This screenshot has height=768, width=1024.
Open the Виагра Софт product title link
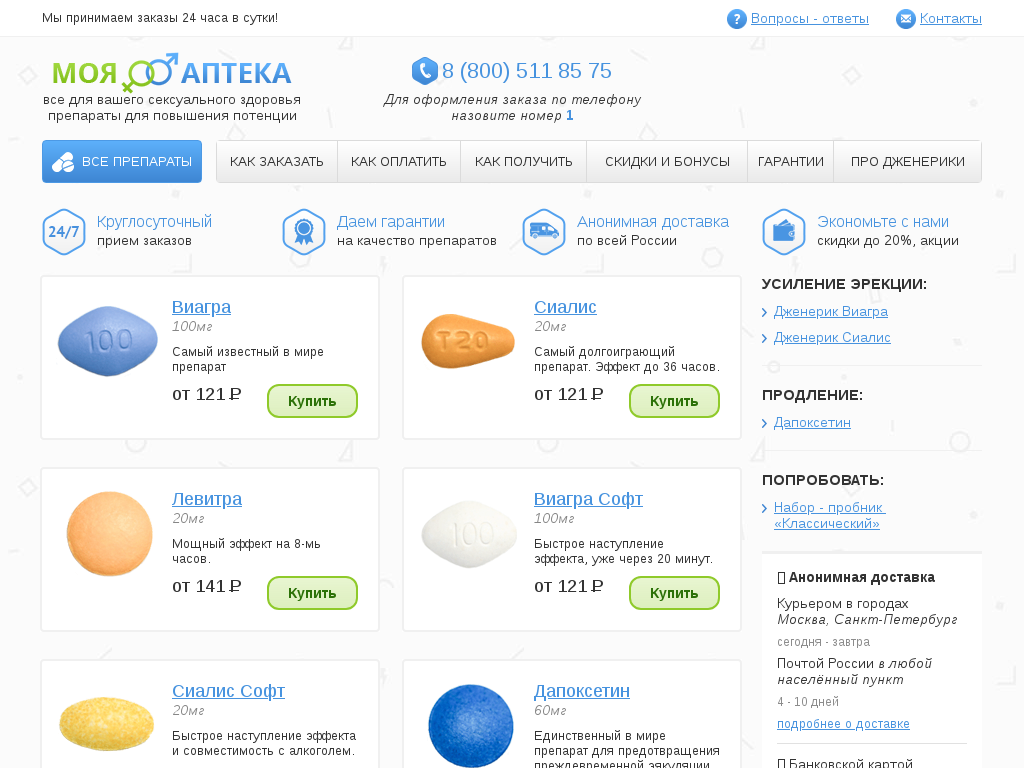point(588,498)
